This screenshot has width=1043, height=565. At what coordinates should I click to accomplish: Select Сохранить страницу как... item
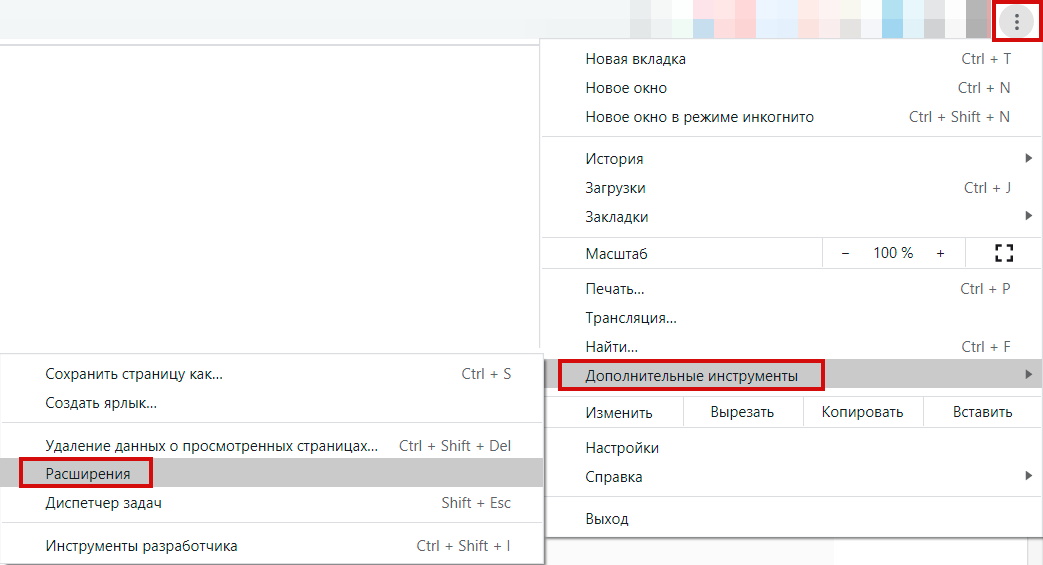[x=272, y=374]
